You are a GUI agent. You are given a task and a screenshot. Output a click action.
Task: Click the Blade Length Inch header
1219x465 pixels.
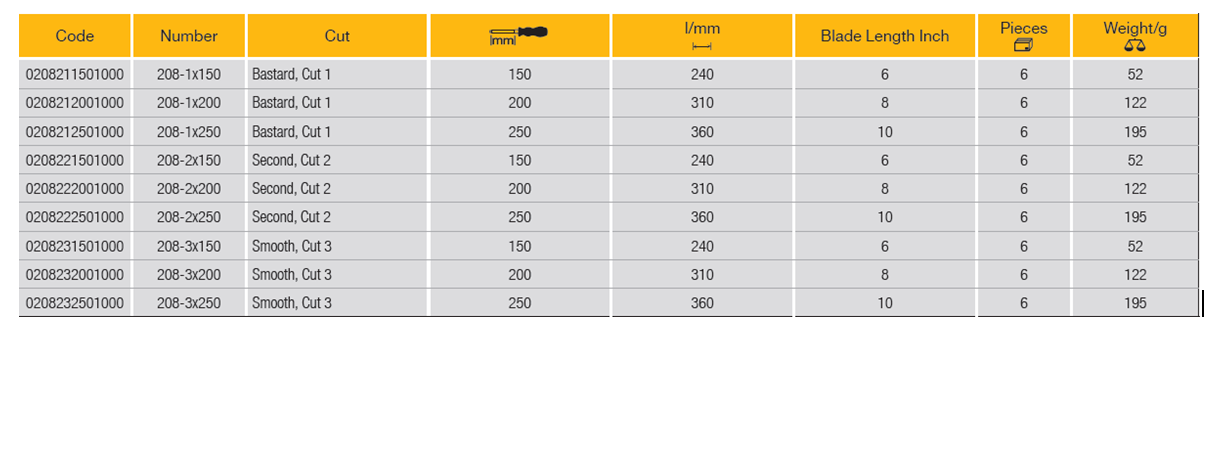point(885,36)
